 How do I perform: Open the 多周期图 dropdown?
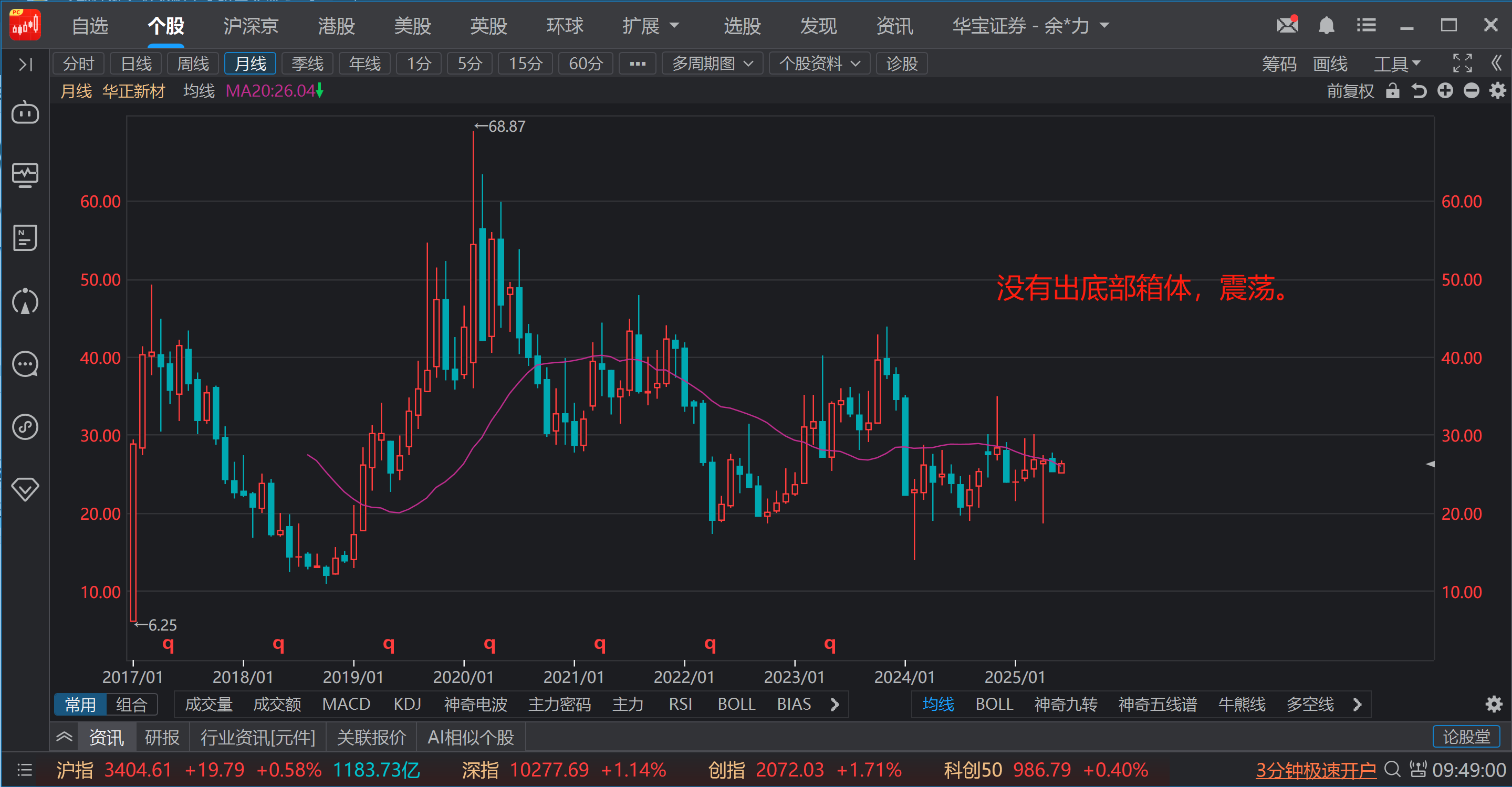(712, 64)
